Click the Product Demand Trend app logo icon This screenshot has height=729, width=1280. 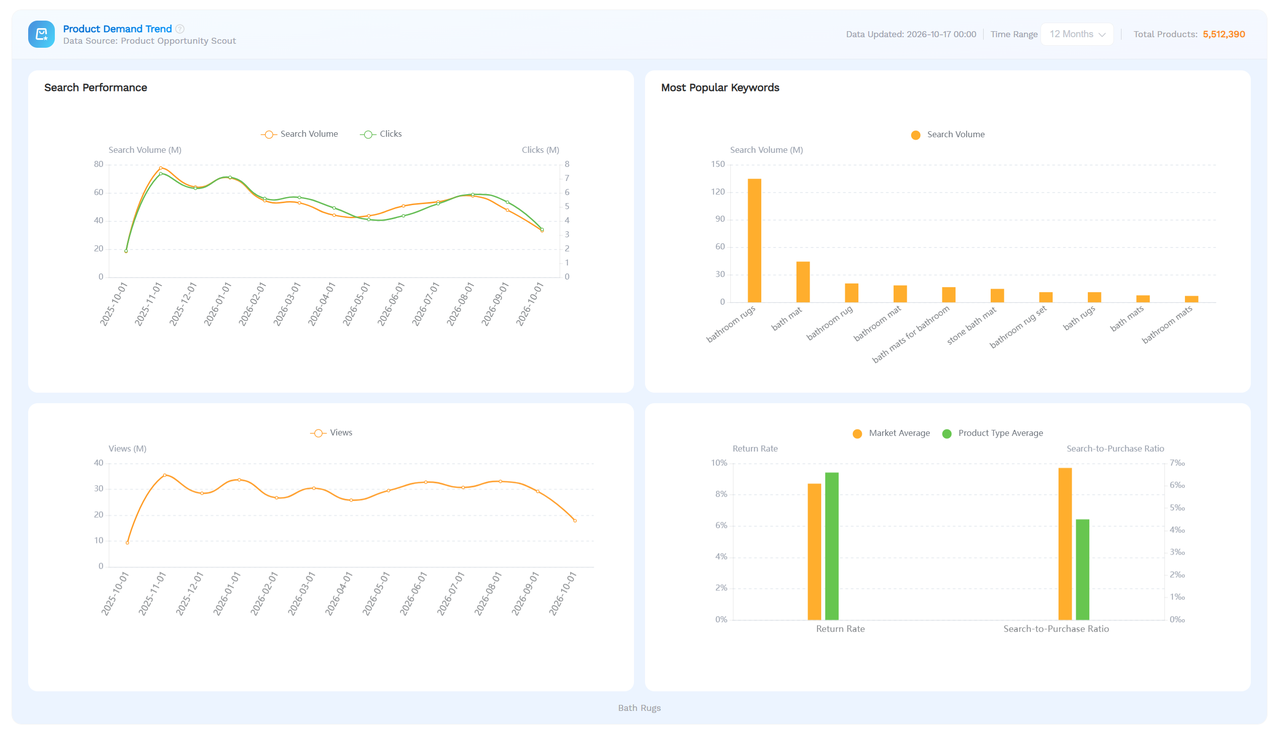41,34
